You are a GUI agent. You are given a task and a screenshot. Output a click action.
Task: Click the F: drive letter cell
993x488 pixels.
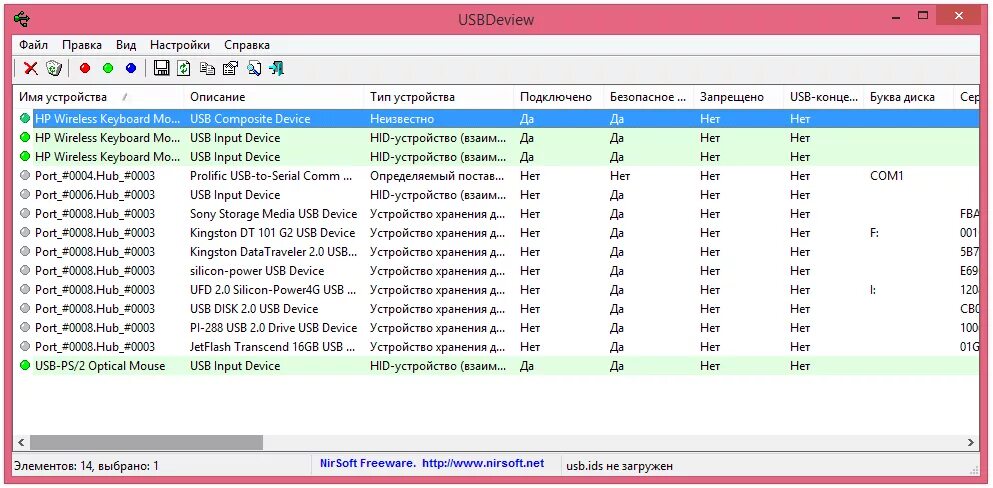pos(874,232)
